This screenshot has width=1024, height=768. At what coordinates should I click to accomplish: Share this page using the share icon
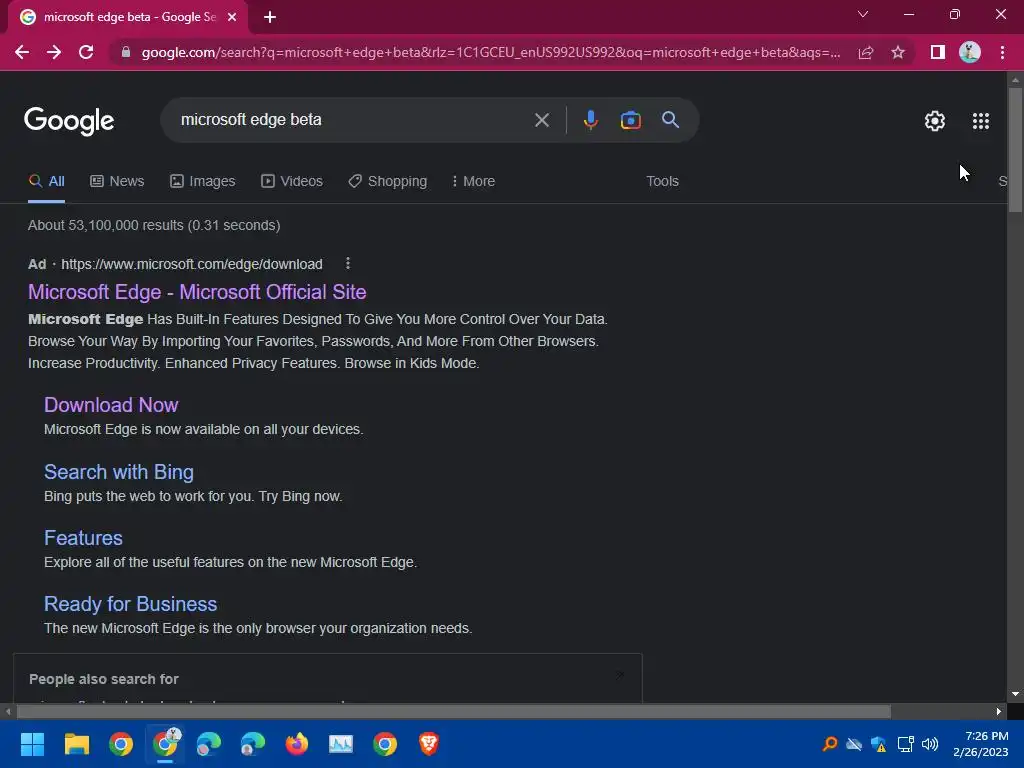[866, 52]
